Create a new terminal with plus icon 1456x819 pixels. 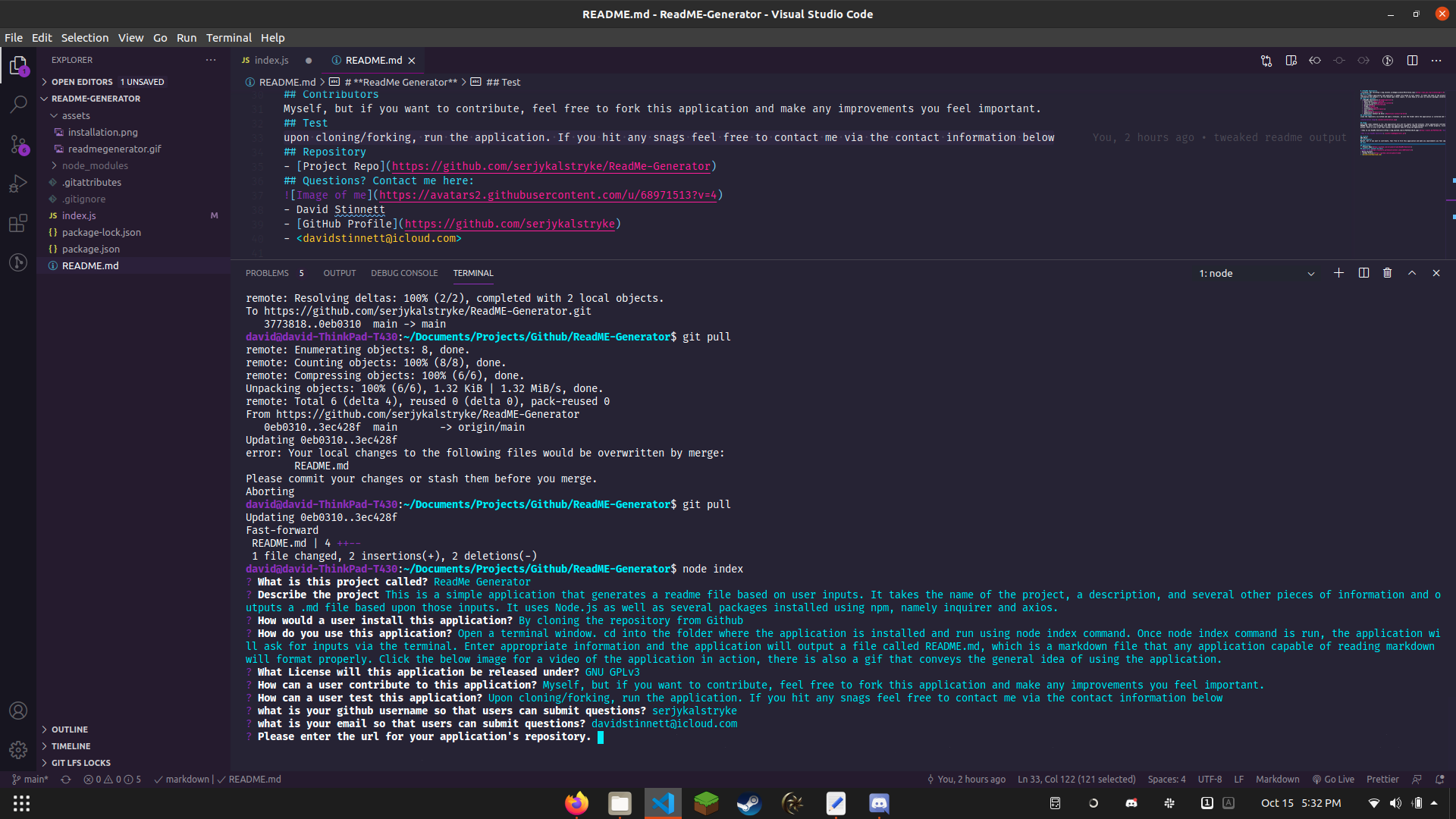pos(1338,273)
